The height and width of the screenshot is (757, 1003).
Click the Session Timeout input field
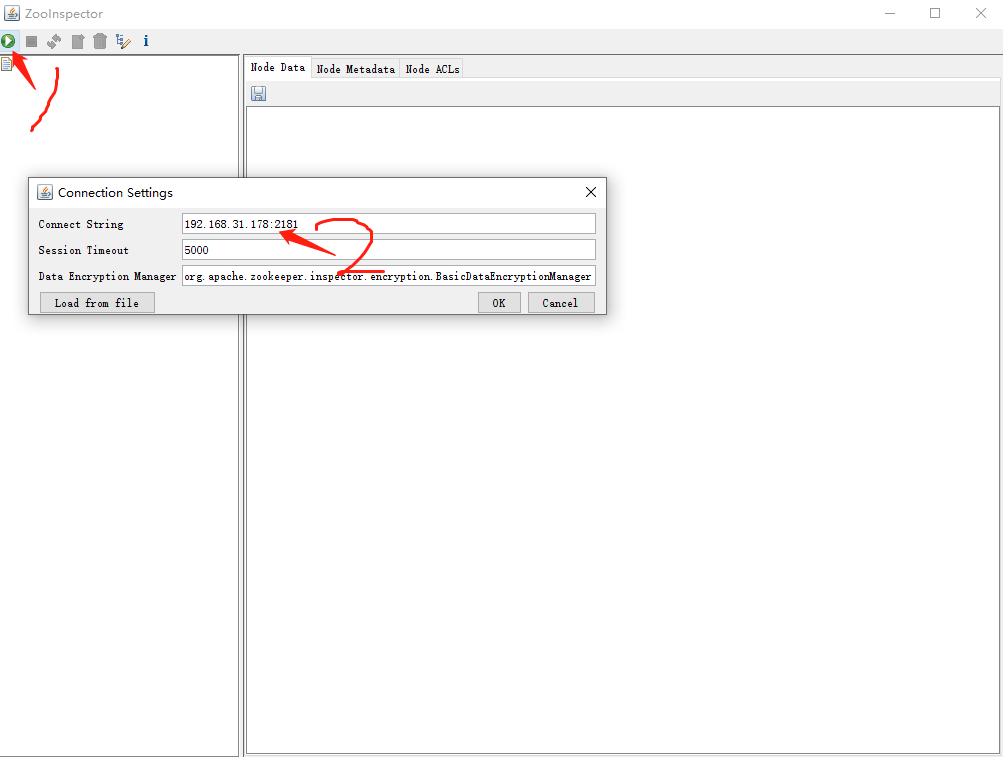coord(389,250)
